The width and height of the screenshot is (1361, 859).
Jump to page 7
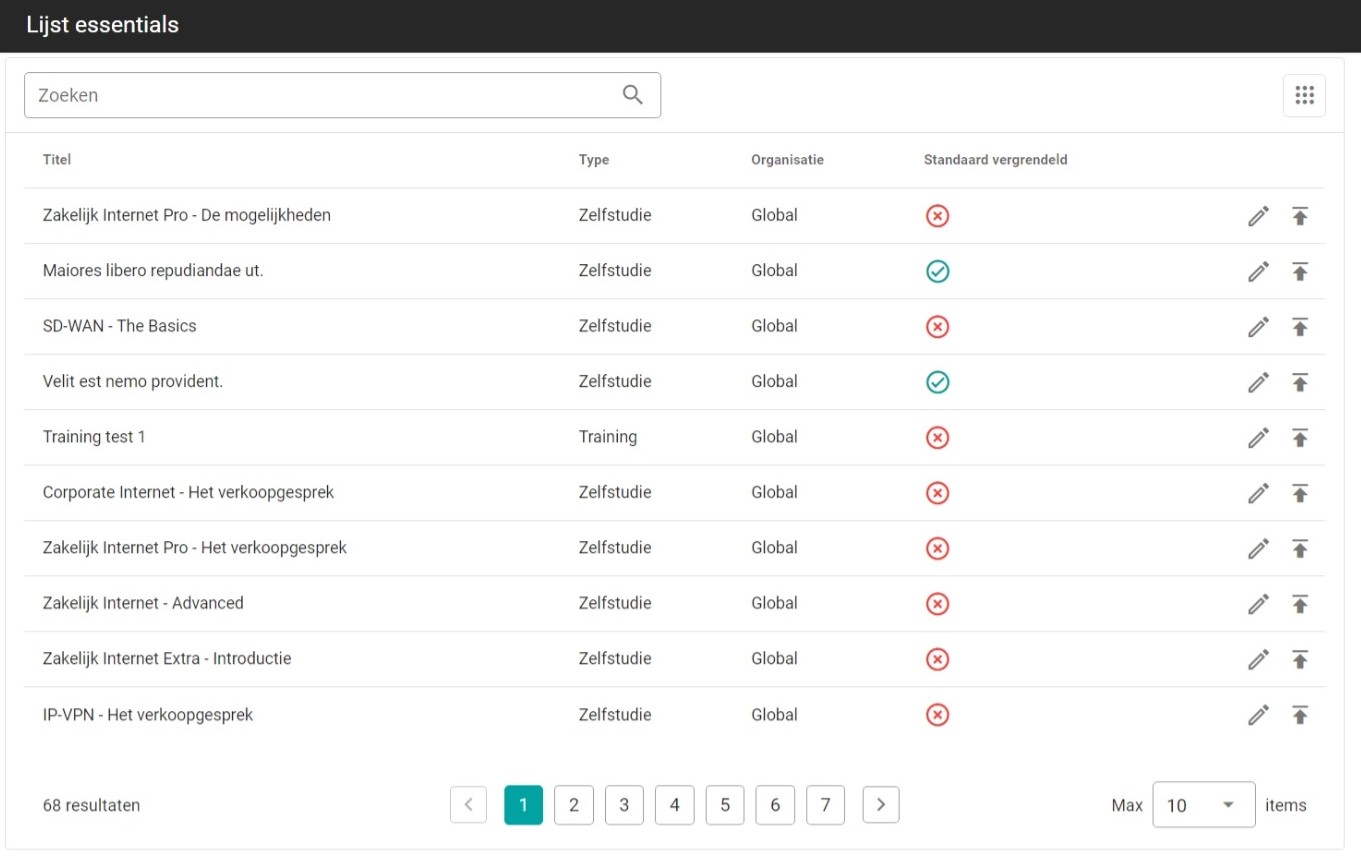(x=825, y=805)
